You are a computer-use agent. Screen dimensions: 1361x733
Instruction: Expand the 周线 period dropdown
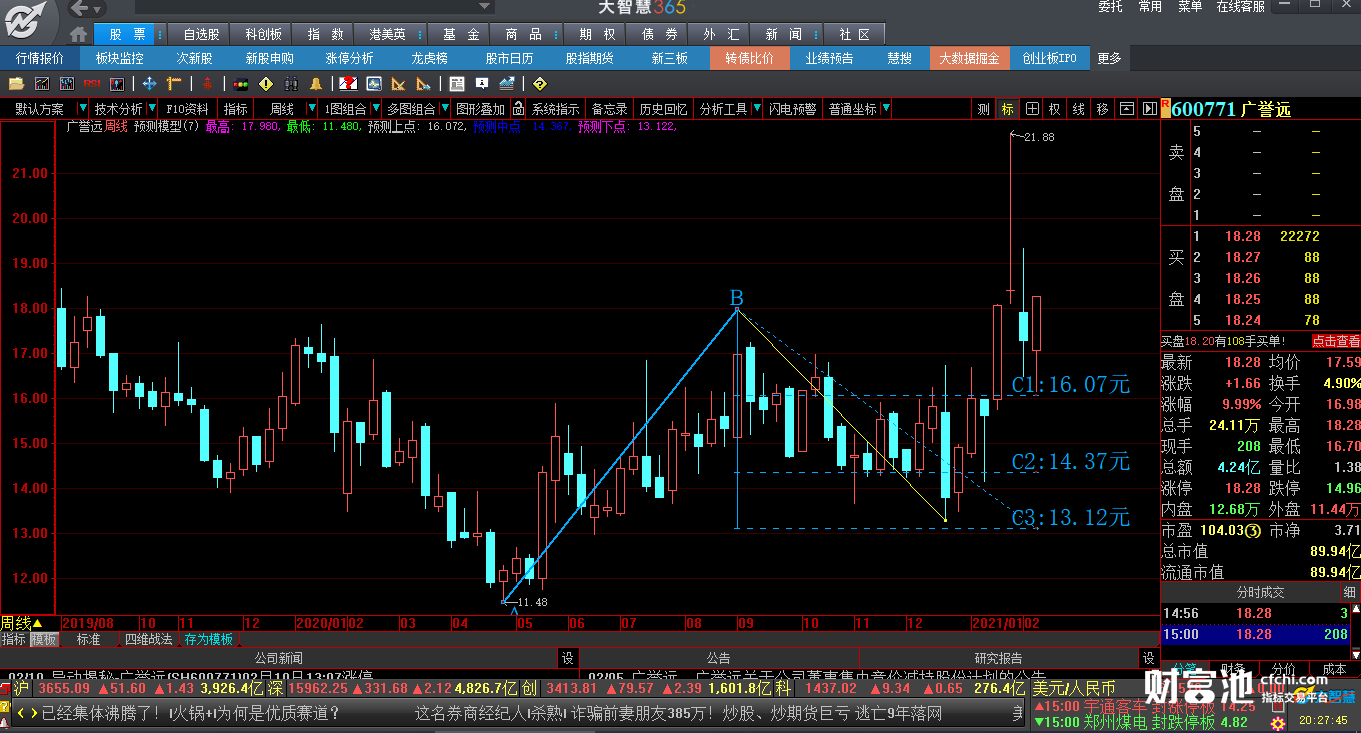pyautogui.click(x=312, y=108)
